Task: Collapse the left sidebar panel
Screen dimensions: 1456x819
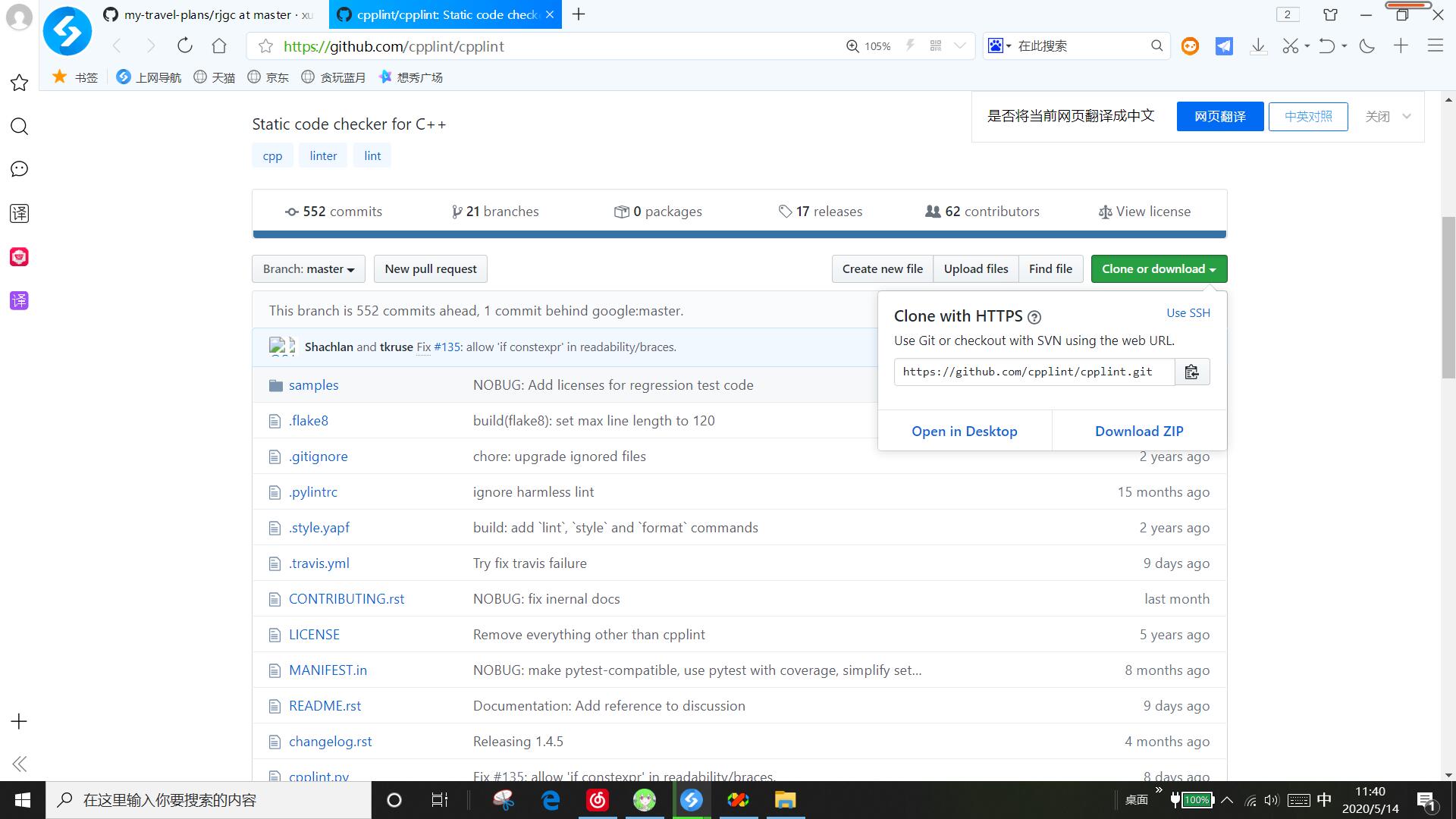Action: pos(19,764)
